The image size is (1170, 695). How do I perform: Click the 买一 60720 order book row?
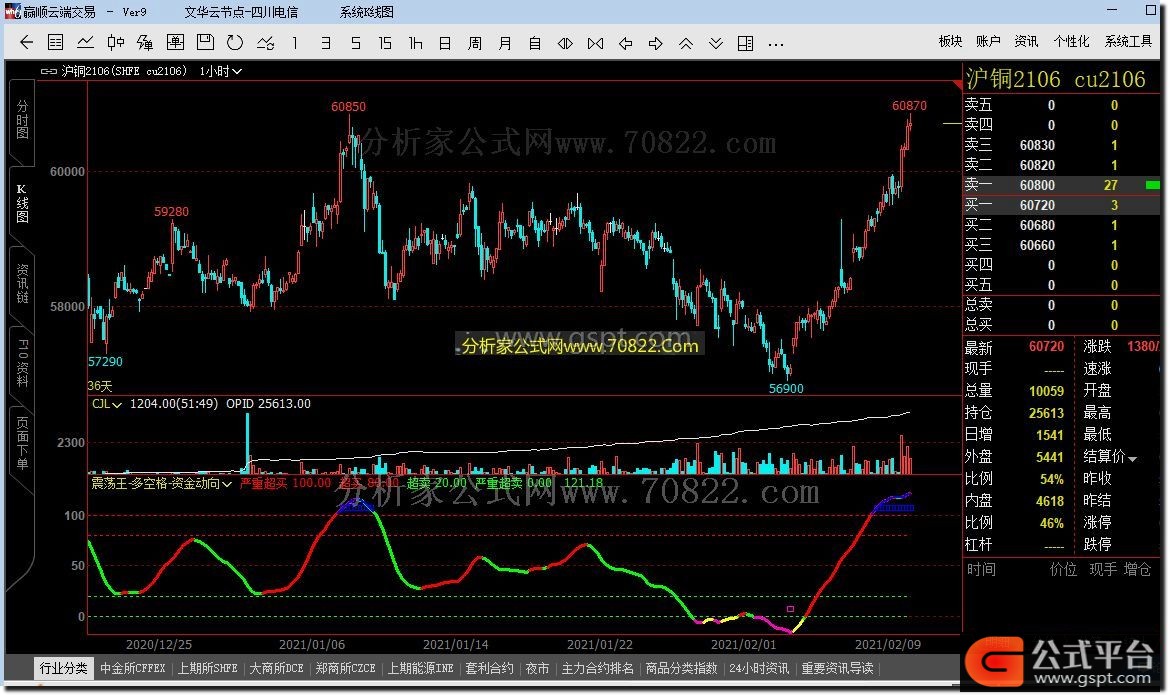coord(1062,205)
